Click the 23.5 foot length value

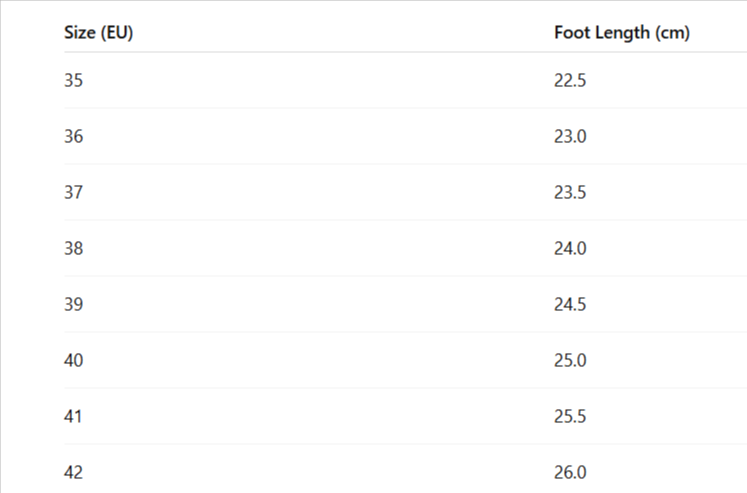click(x=570, y=192)
